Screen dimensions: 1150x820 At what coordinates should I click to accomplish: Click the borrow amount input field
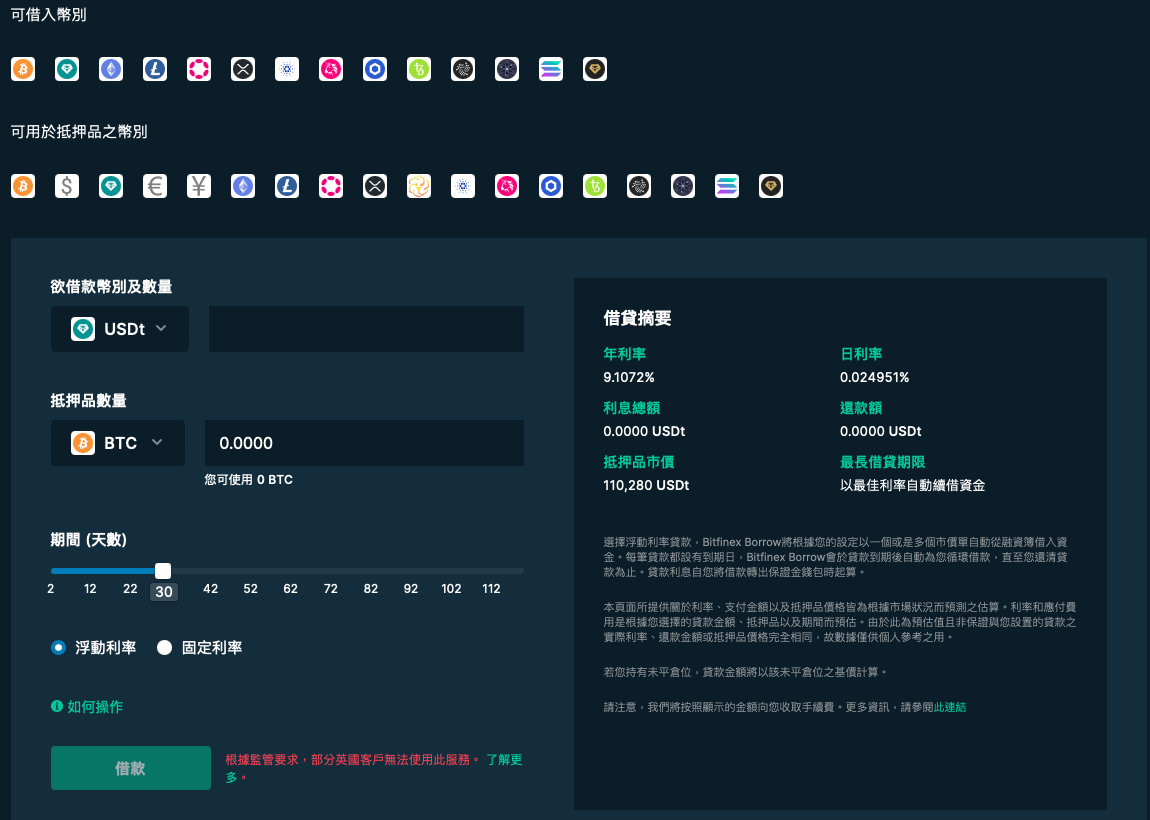point(366,329)
